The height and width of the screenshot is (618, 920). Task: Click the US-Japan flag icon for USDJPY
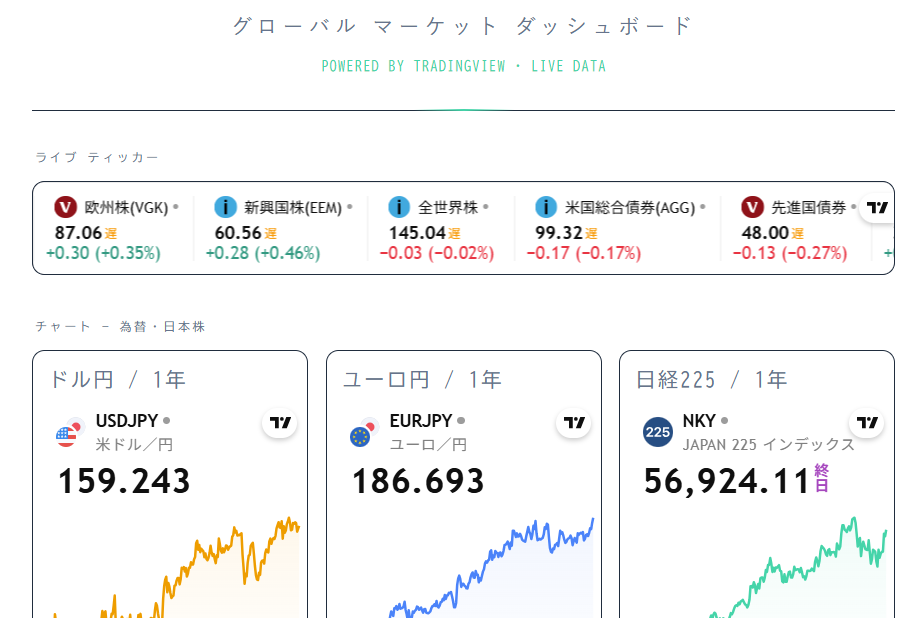tap(70, 433)
